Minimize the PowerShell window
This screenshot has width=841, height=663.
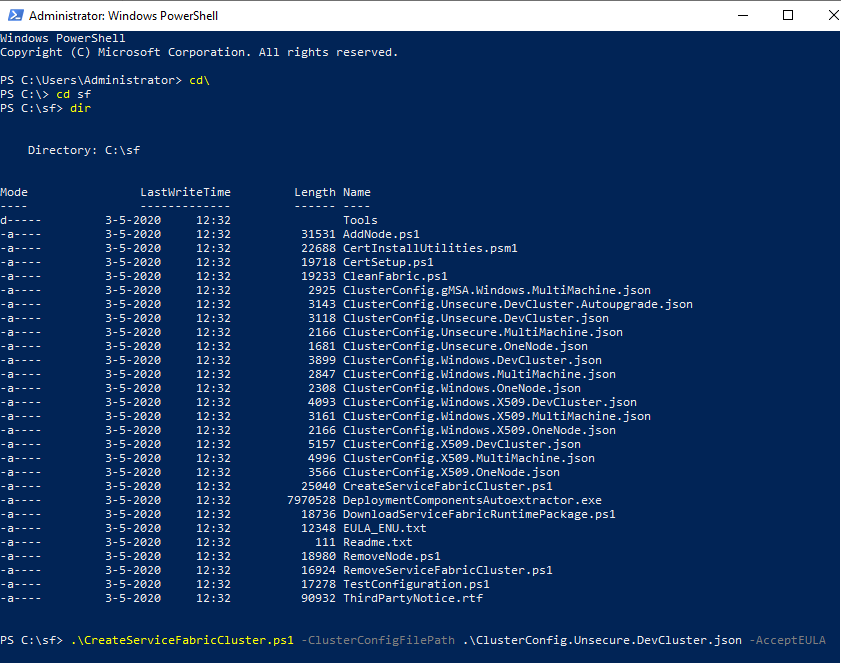[743, 16]
